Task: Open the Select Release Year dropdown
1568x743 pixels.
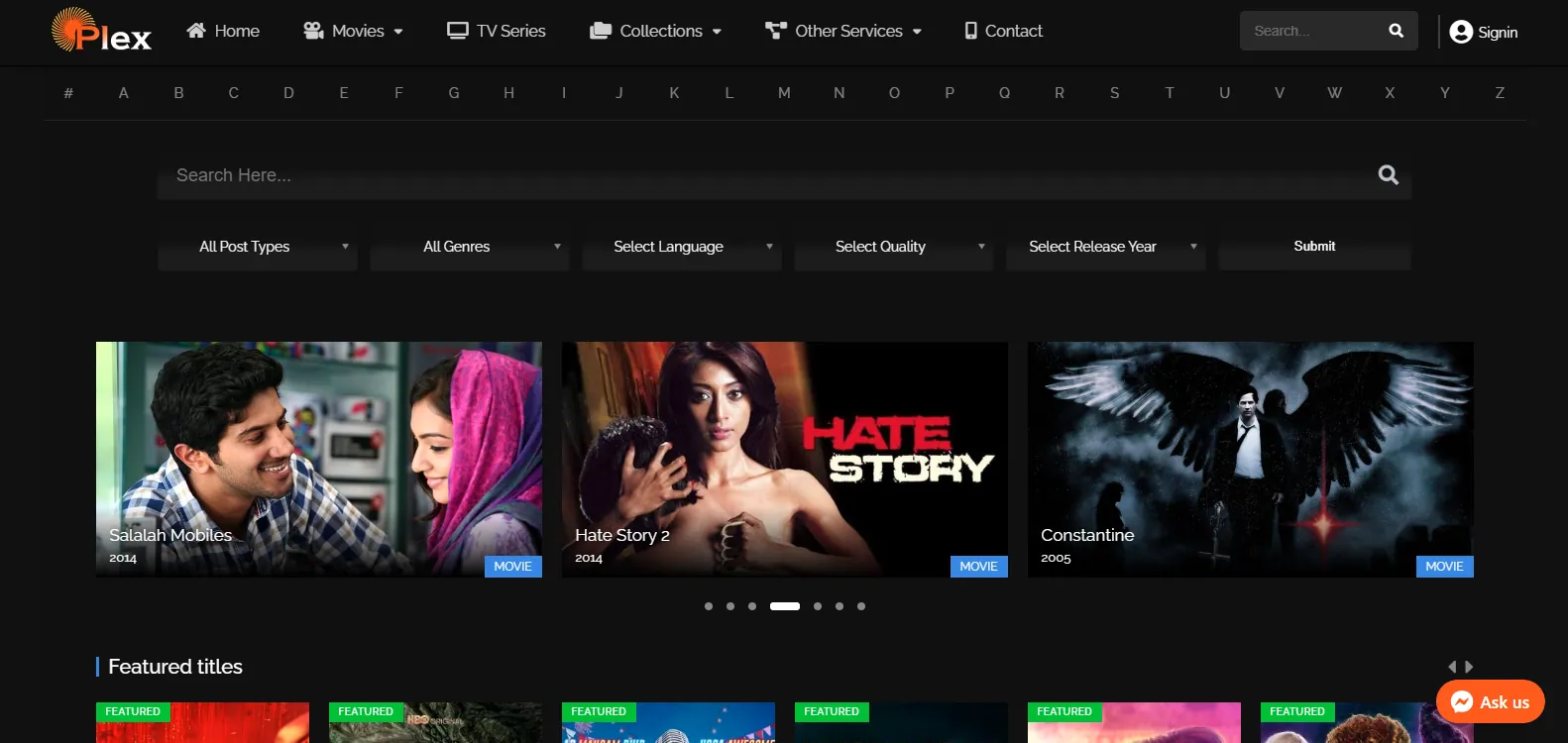Action: 1106,247
